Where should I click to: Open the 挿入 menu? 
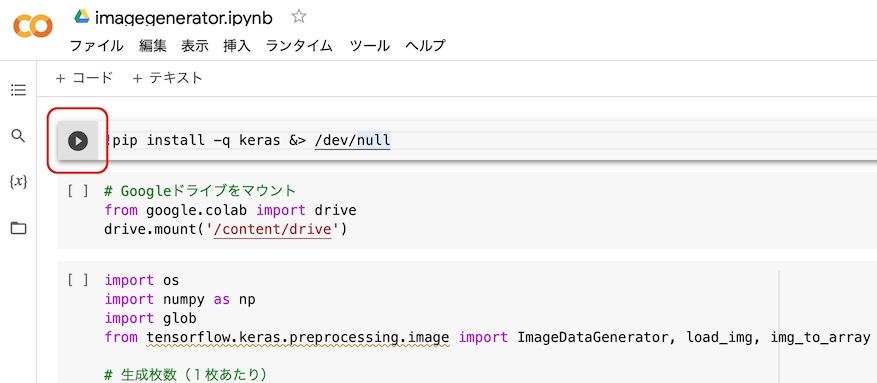[x=237, y=46]
